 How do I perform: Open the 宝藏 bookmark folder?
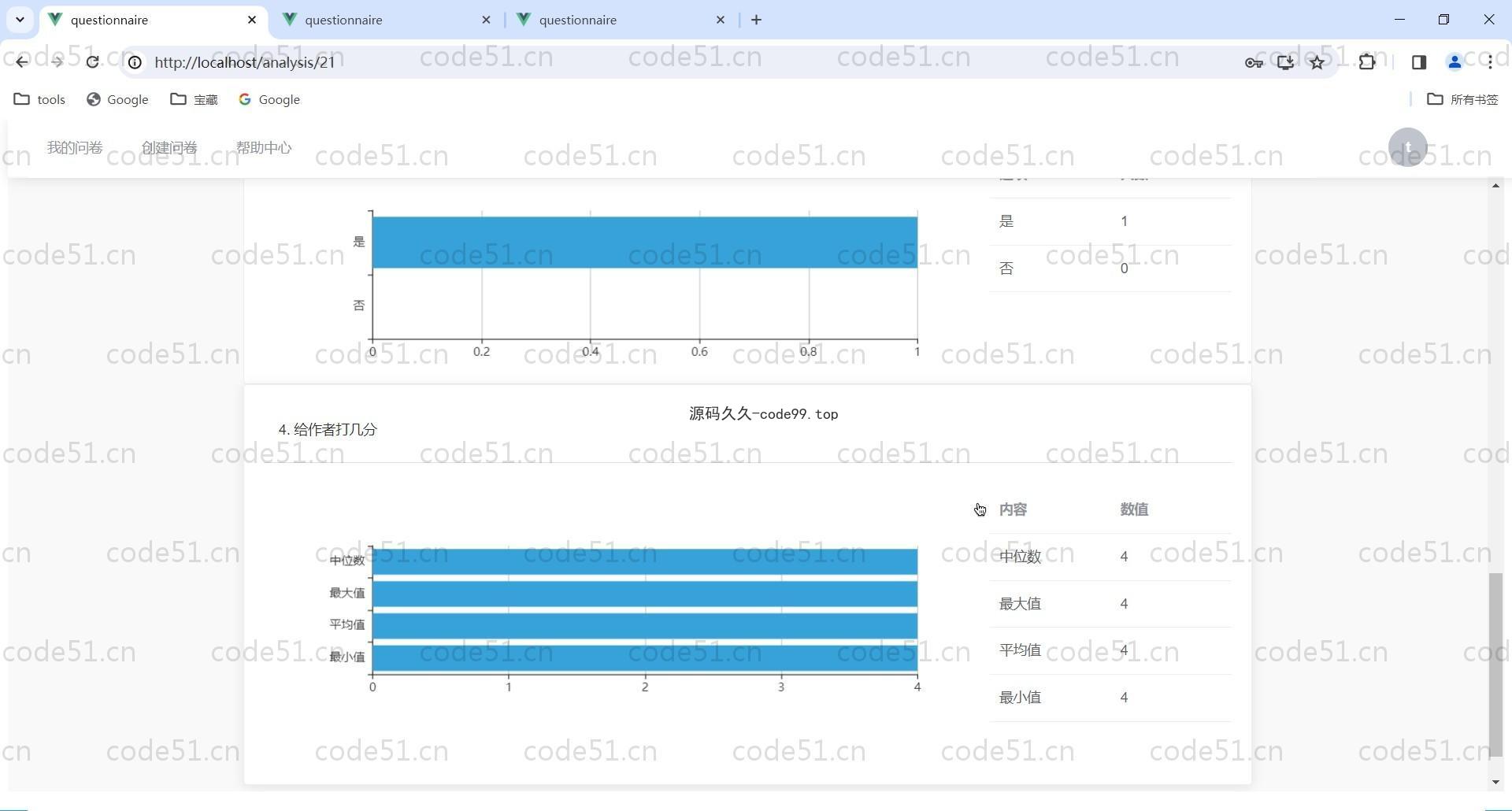[195, 99]
